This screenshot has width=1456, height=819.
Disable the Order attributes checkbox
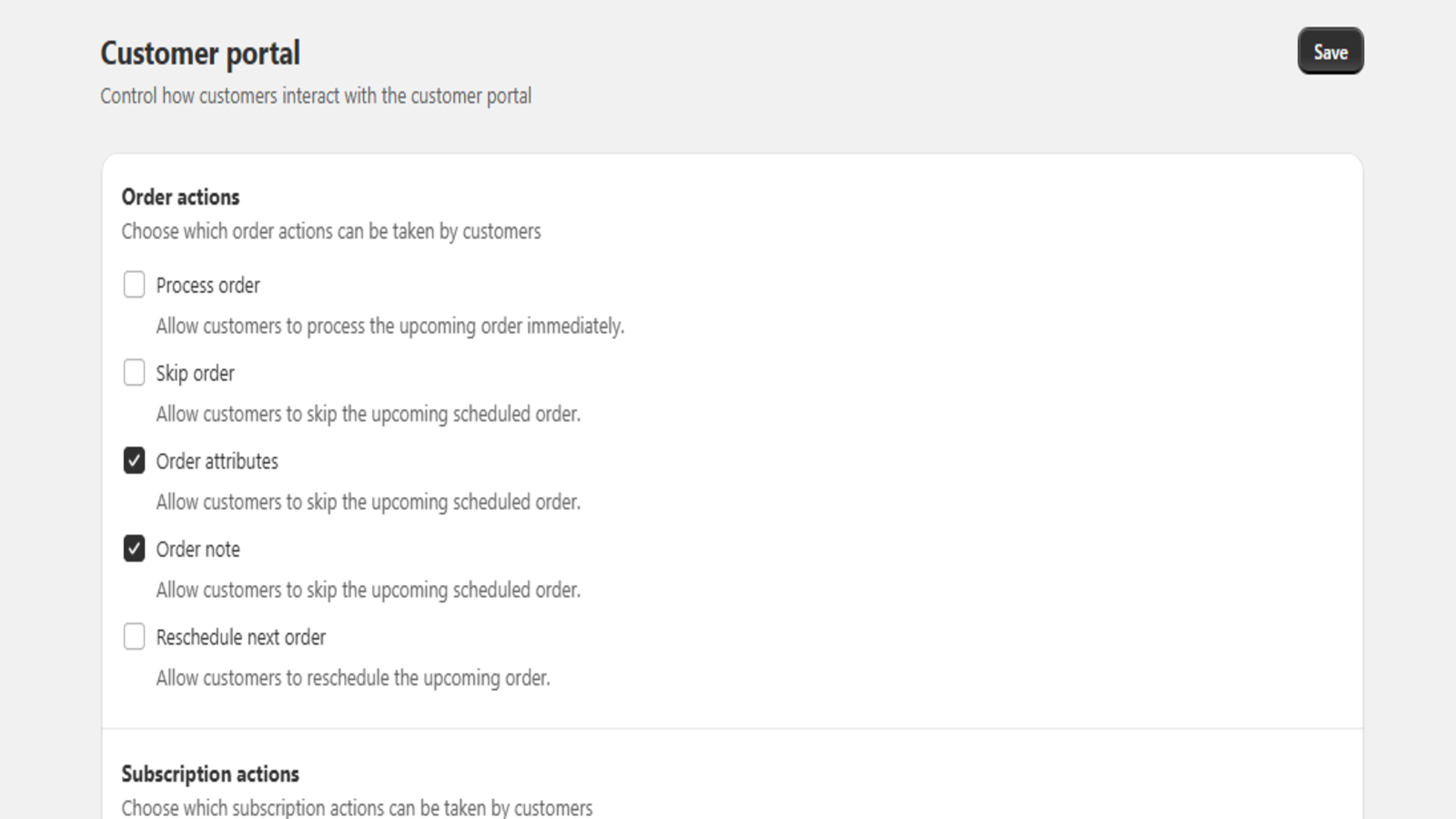coord(134,460)
